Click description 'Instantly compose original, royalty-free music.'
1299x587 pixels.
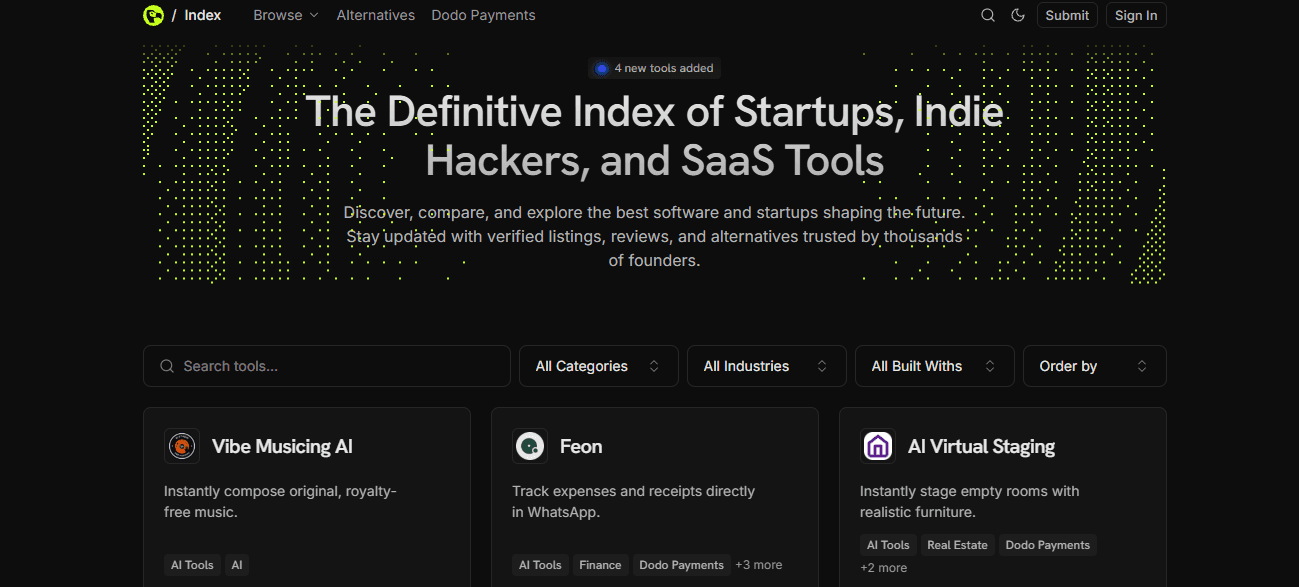(x=281, y=502)
